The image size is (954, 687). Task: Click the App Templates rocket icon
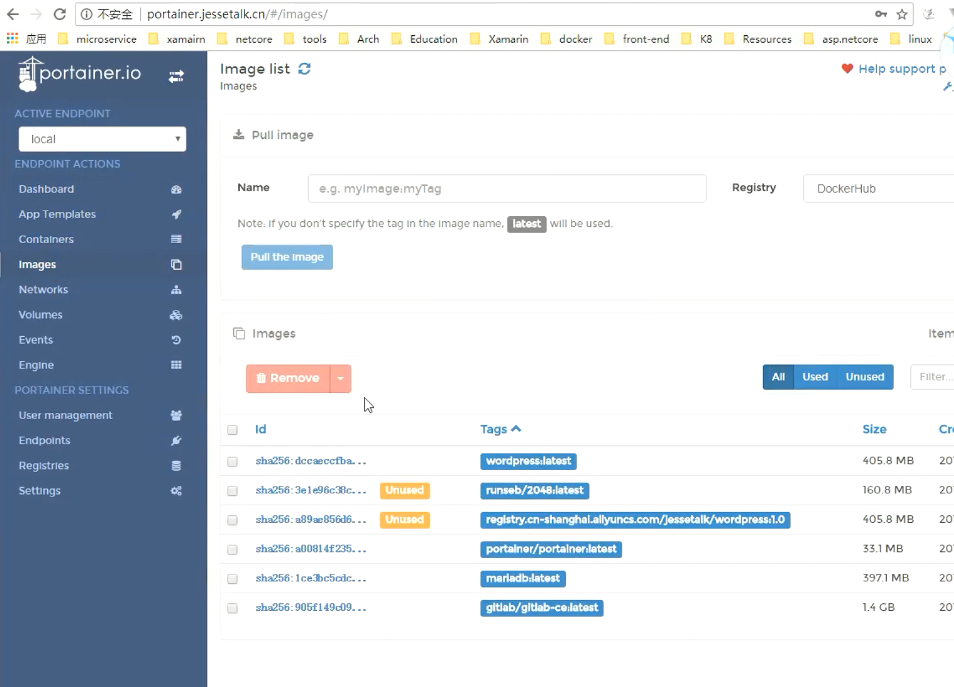pyautogui.click(x=176, y=214)
